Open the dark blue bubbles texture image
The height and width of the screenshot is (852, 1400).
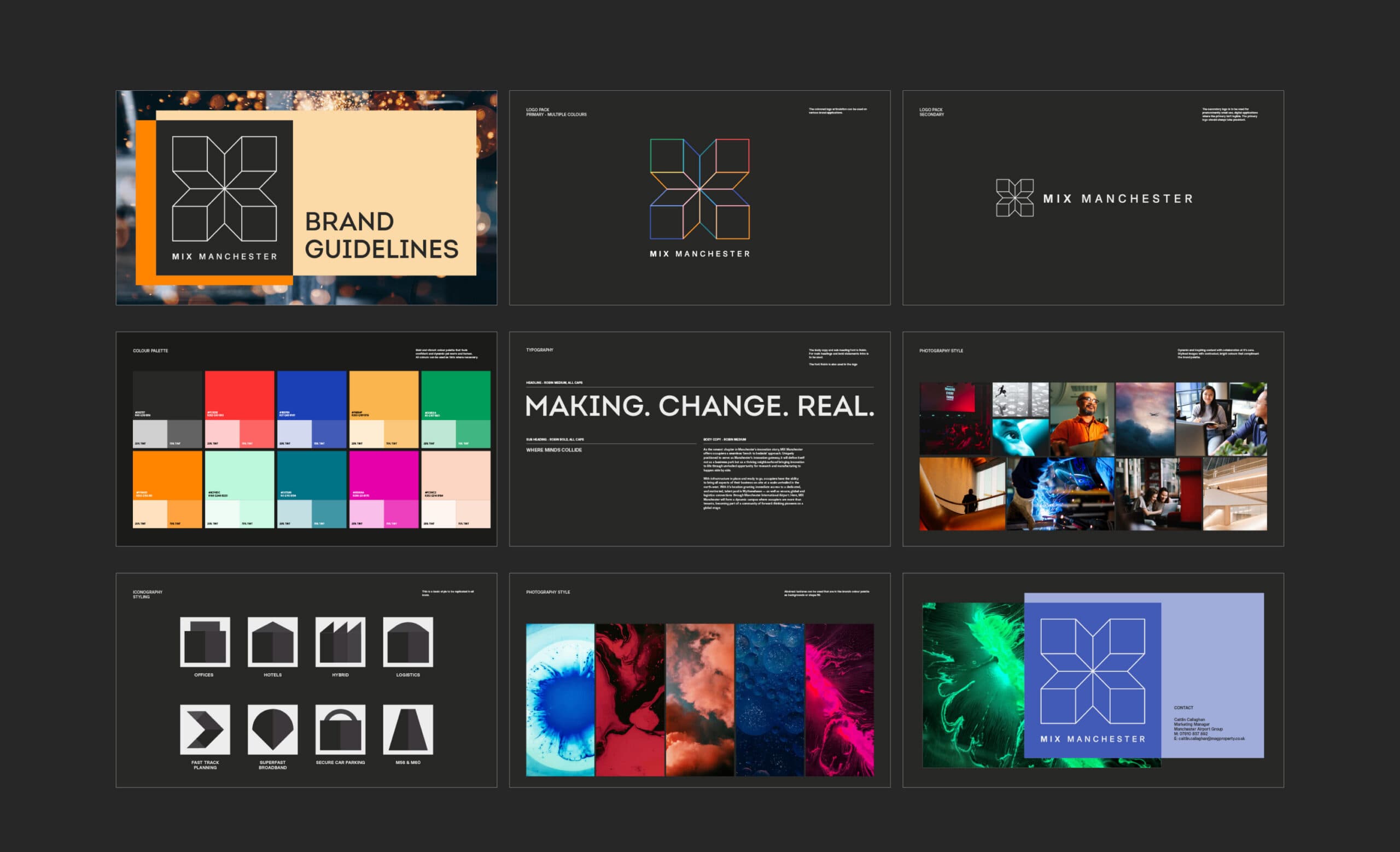(770, 700)
